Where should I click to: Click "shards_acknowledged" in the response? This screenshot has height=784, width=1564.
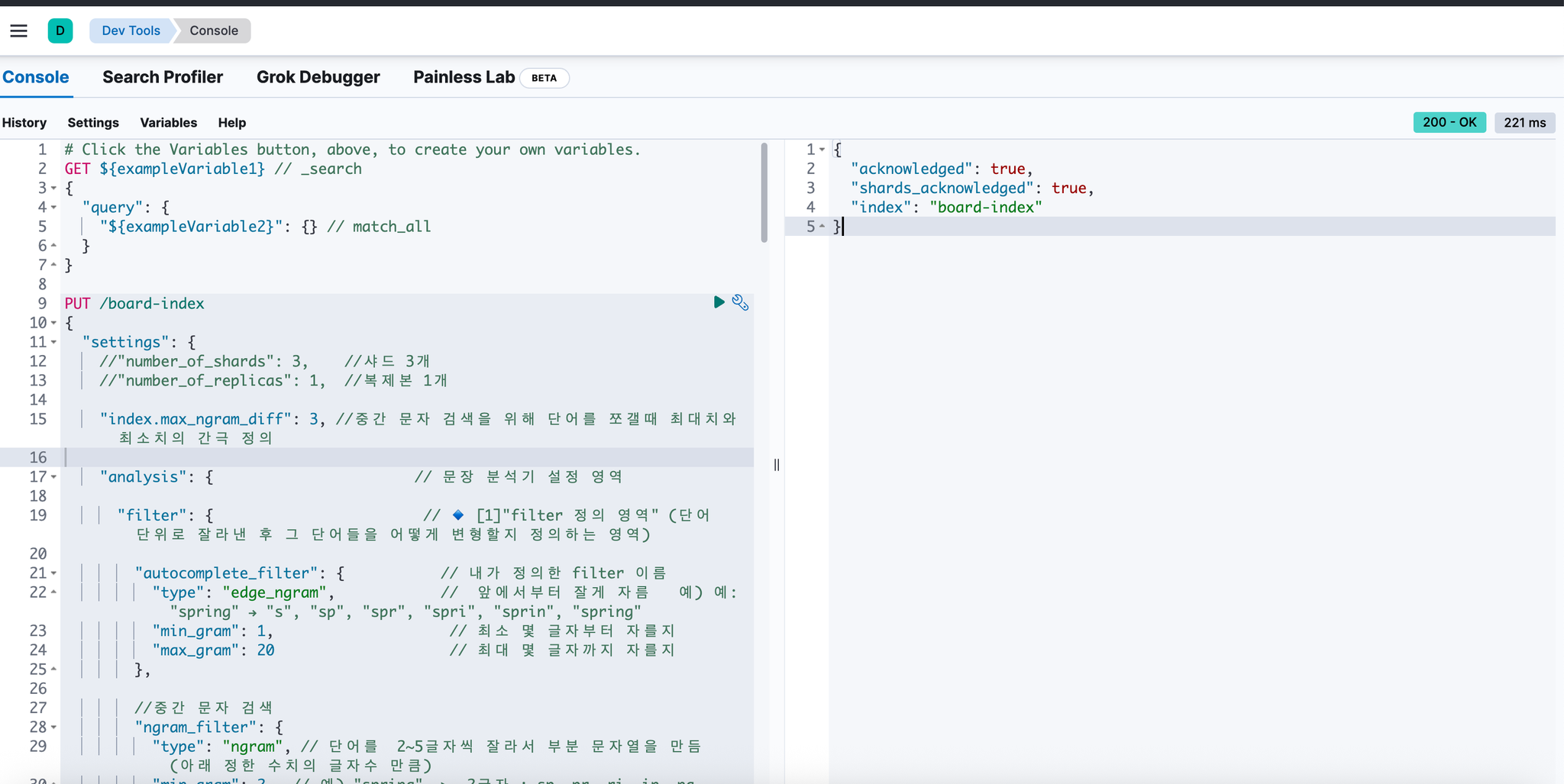pos(942,188)
